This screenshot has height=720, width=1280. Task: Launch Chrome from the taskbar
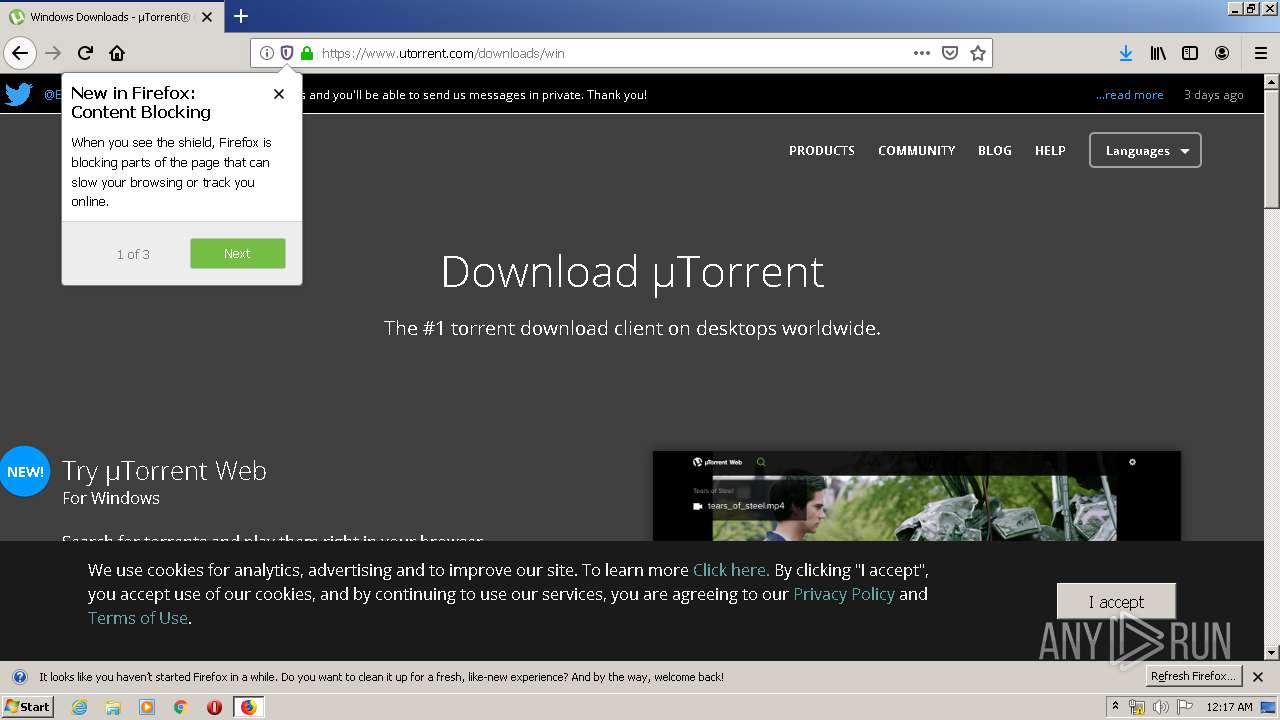pyautogui.click(x=181, y=707)
